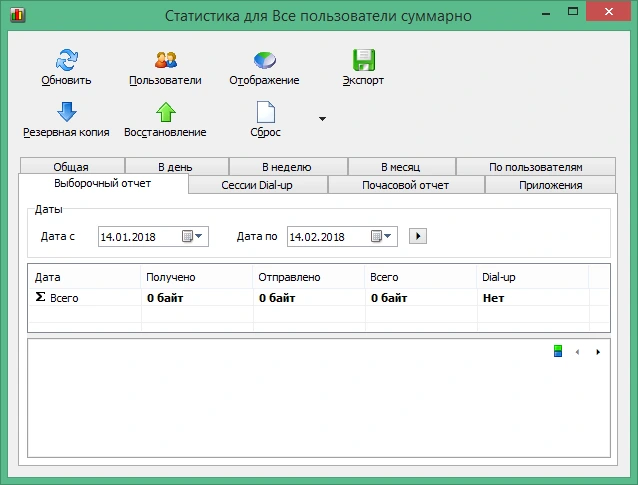
Task: Minimize the statistics window
Action: (546, 12)
